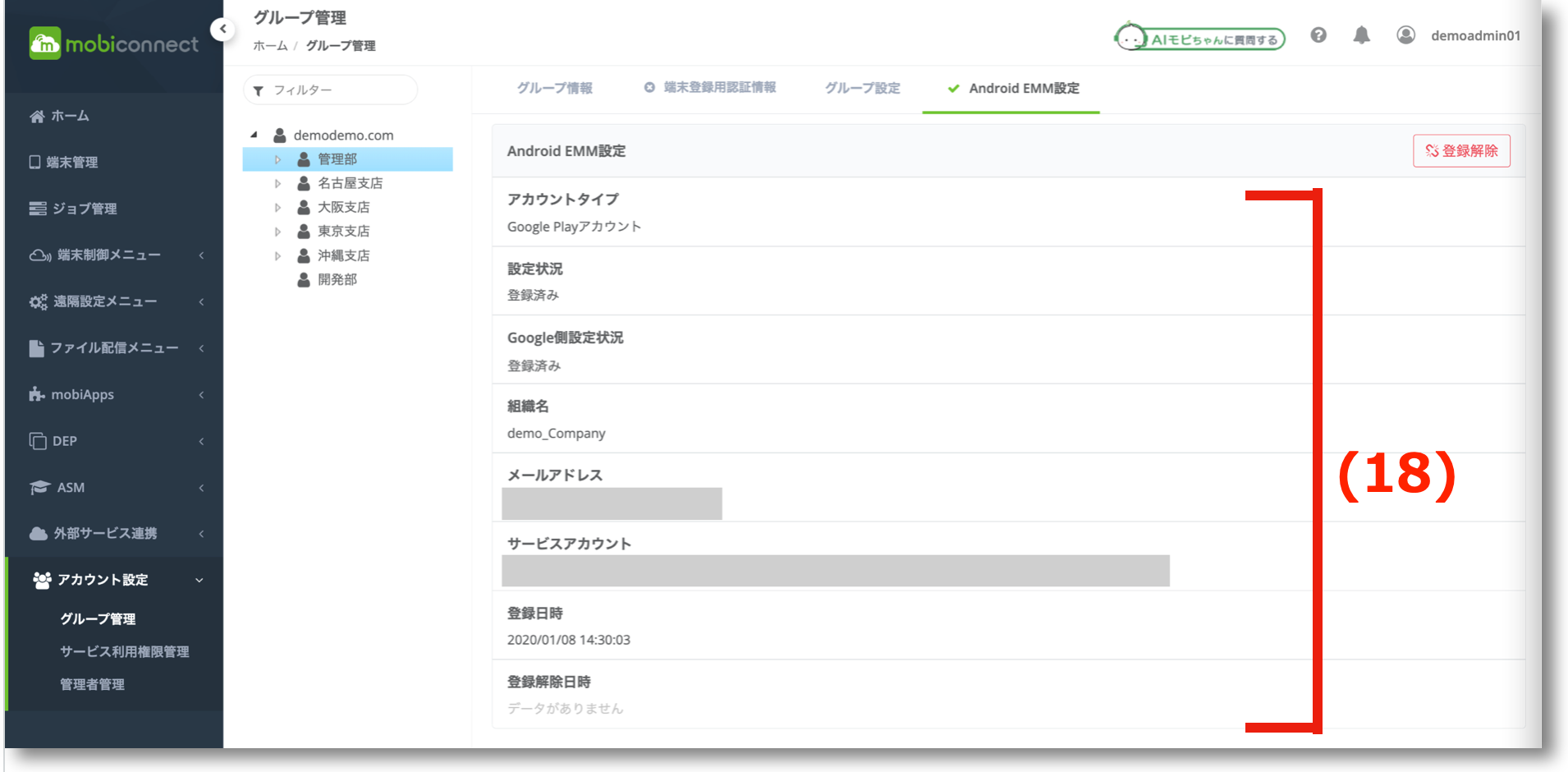Image resolution: width=1568 pixels, height=772 pixels.
Task: Open the ホーム sidebar icon
Action: [38, 116]
